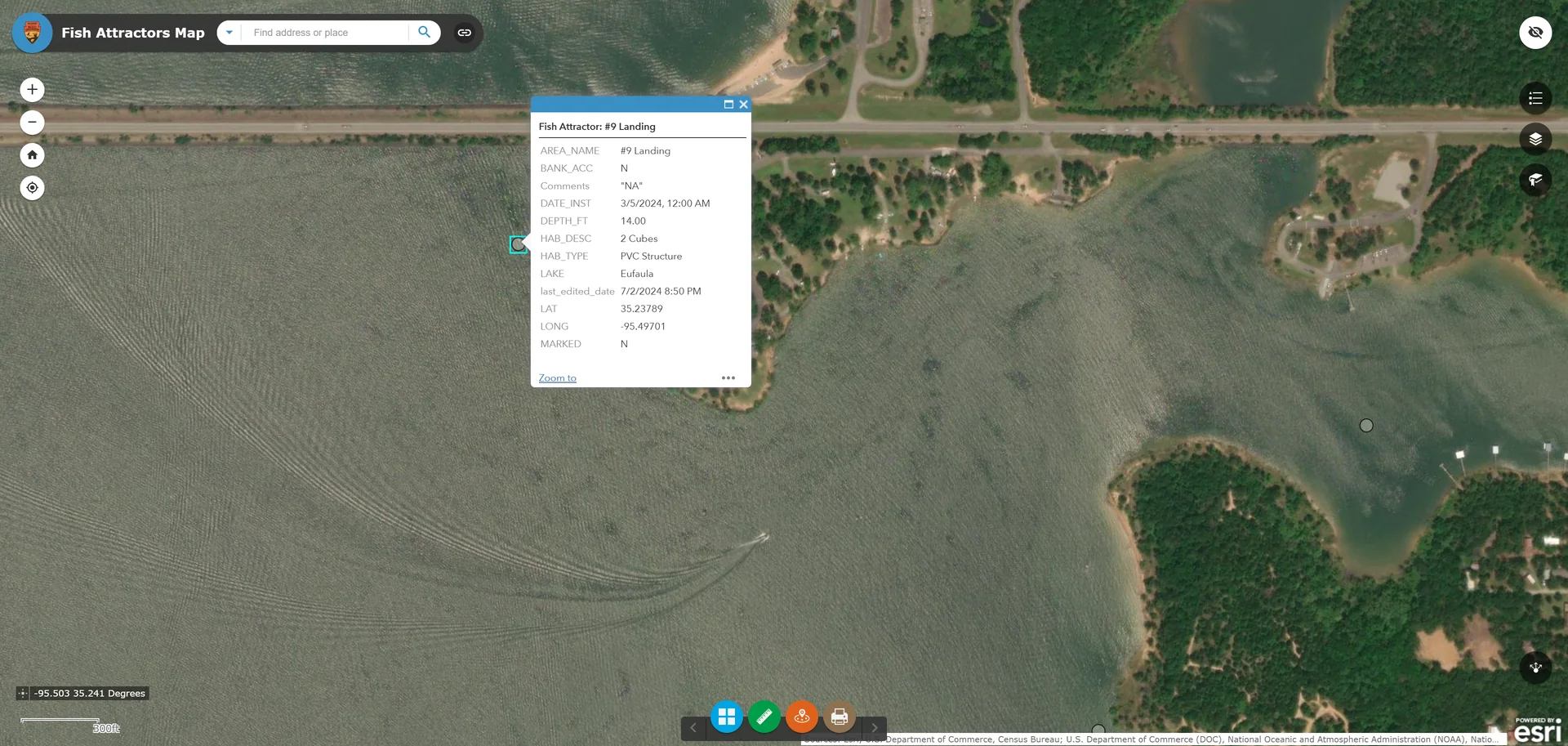Open the orange near-me location widget
The width and height of the screenshot is (1568, 746).
pyautogui.click(x=802, y=717)
